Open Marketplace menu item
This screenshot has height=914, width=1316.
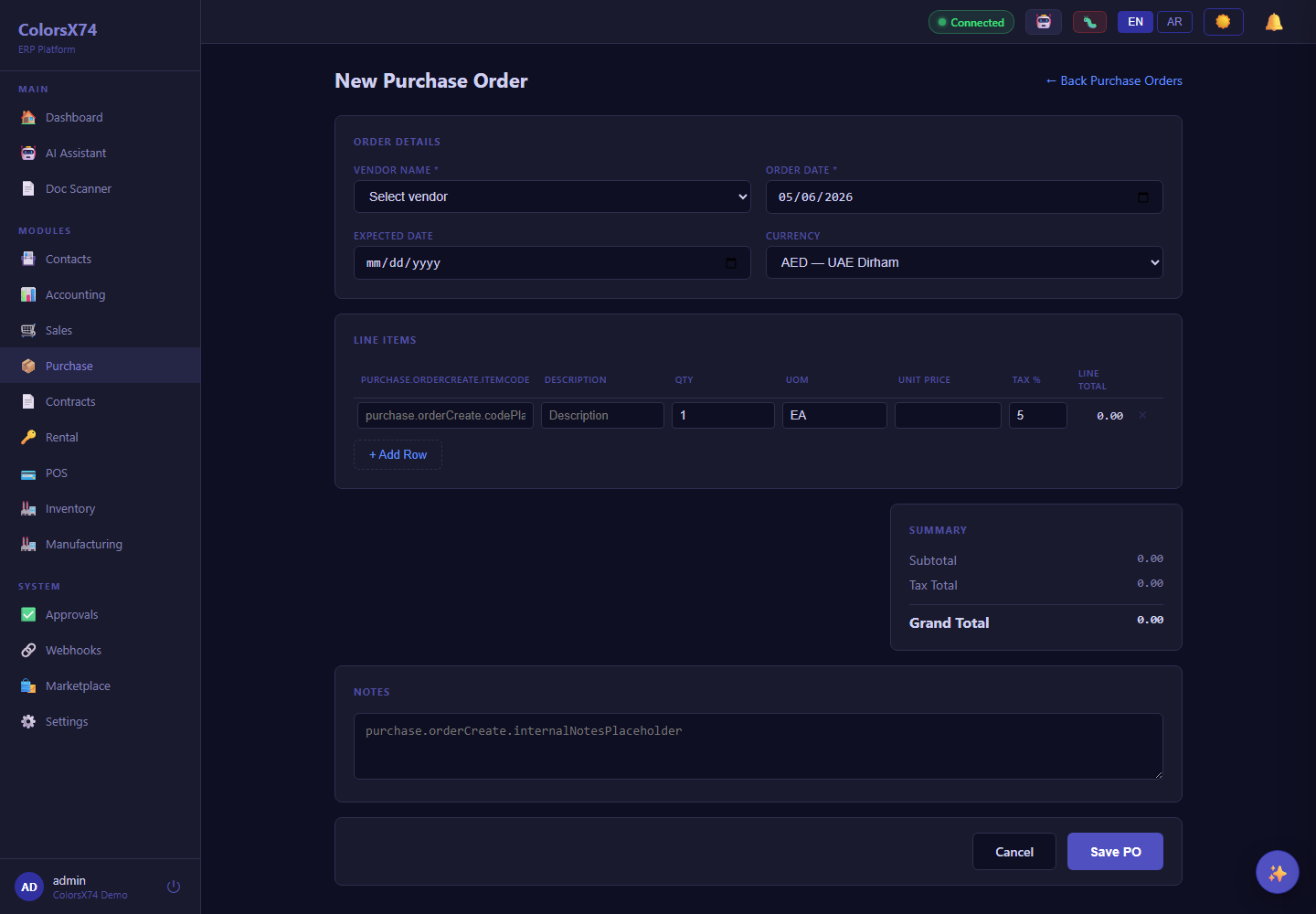tap(100, 686)
